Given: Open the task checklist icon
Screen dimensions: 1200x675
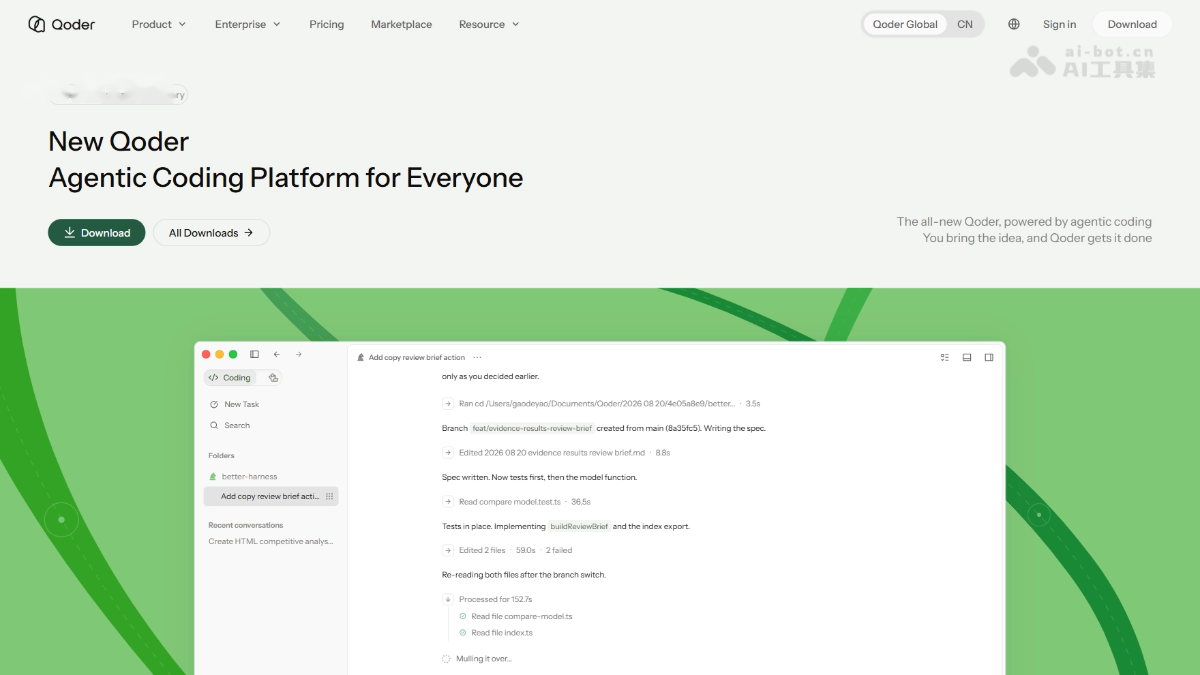Looking at the screenshot, I should tap(945, 357).
